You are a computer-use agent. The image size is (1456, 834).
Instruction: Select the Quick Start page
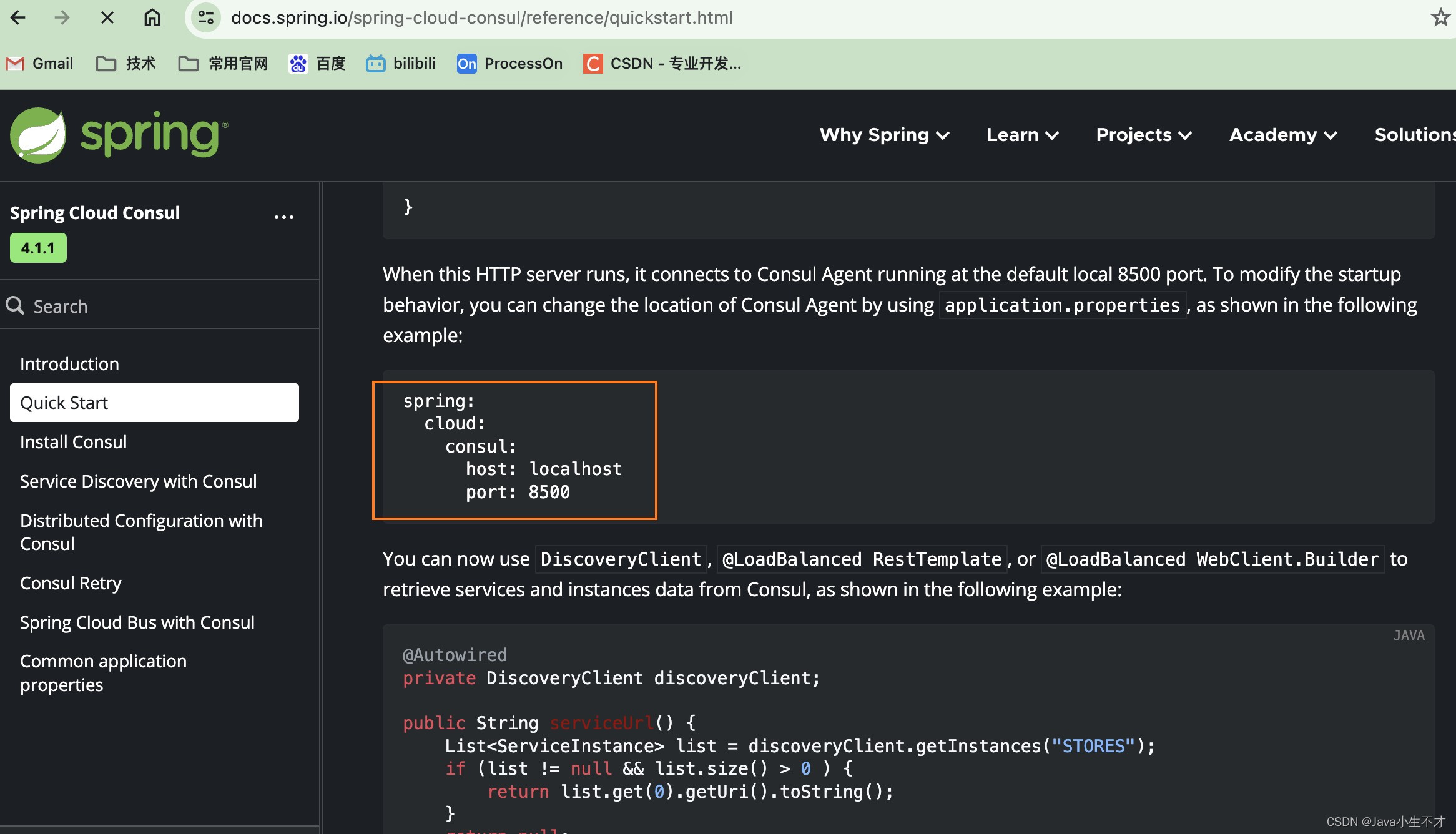click(154, 403)
